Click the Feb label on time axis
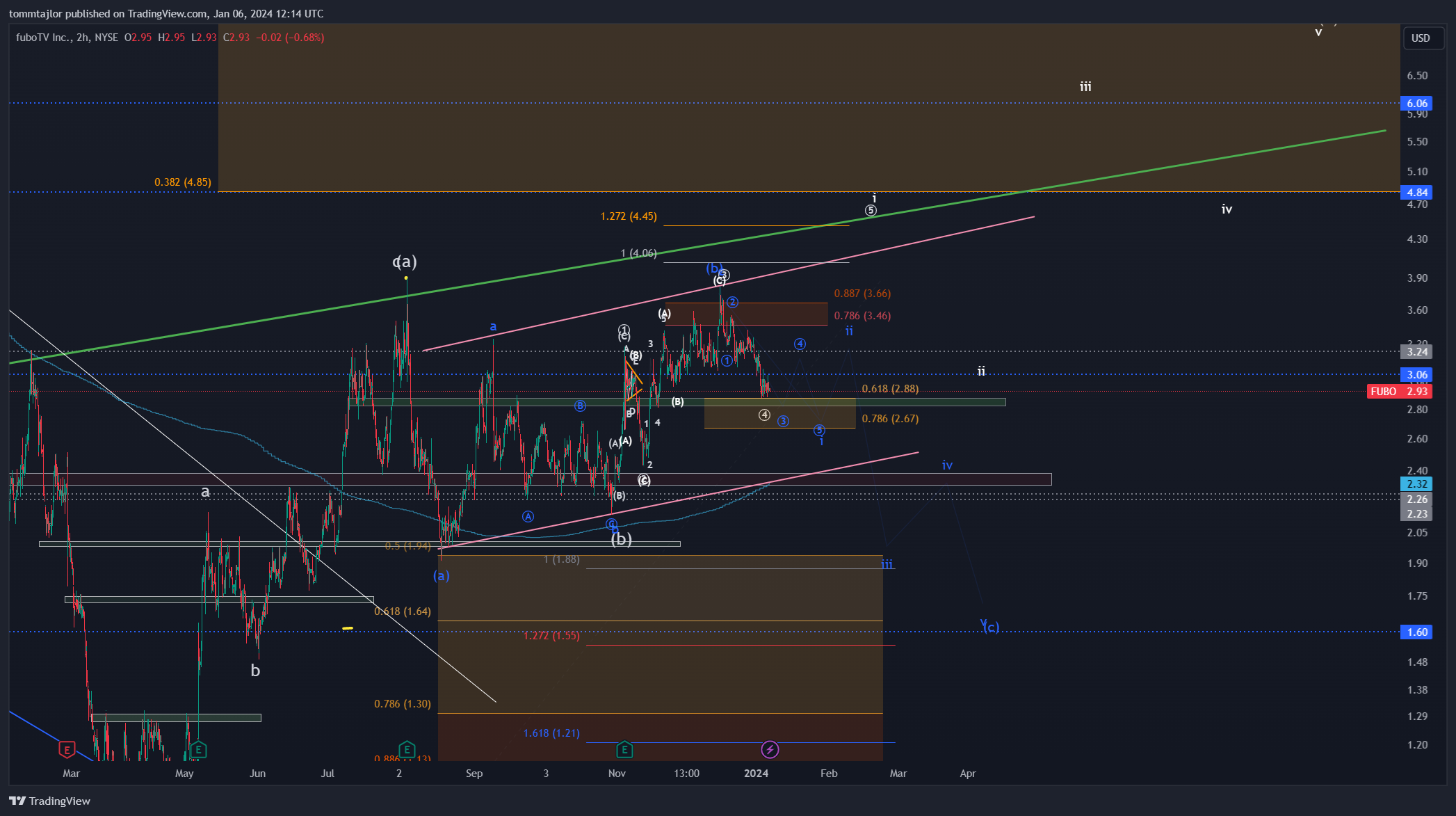 [829, 774]
